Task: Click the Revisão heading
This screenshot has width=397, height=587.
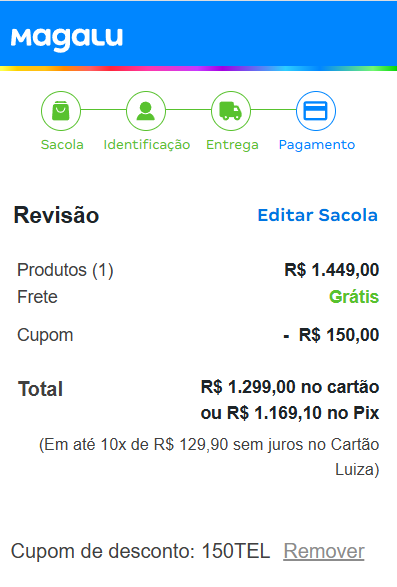Action: click(56, 215)
